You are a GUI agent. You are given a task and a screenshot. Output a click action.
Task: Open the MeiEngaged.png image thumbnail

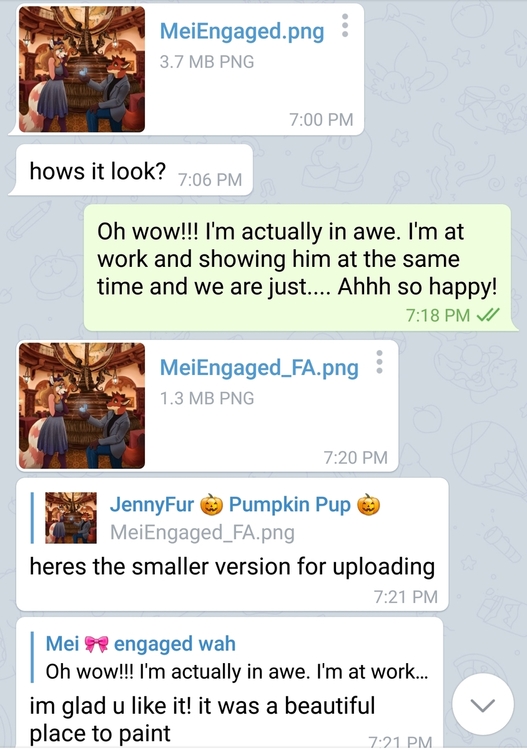(82, 69)
